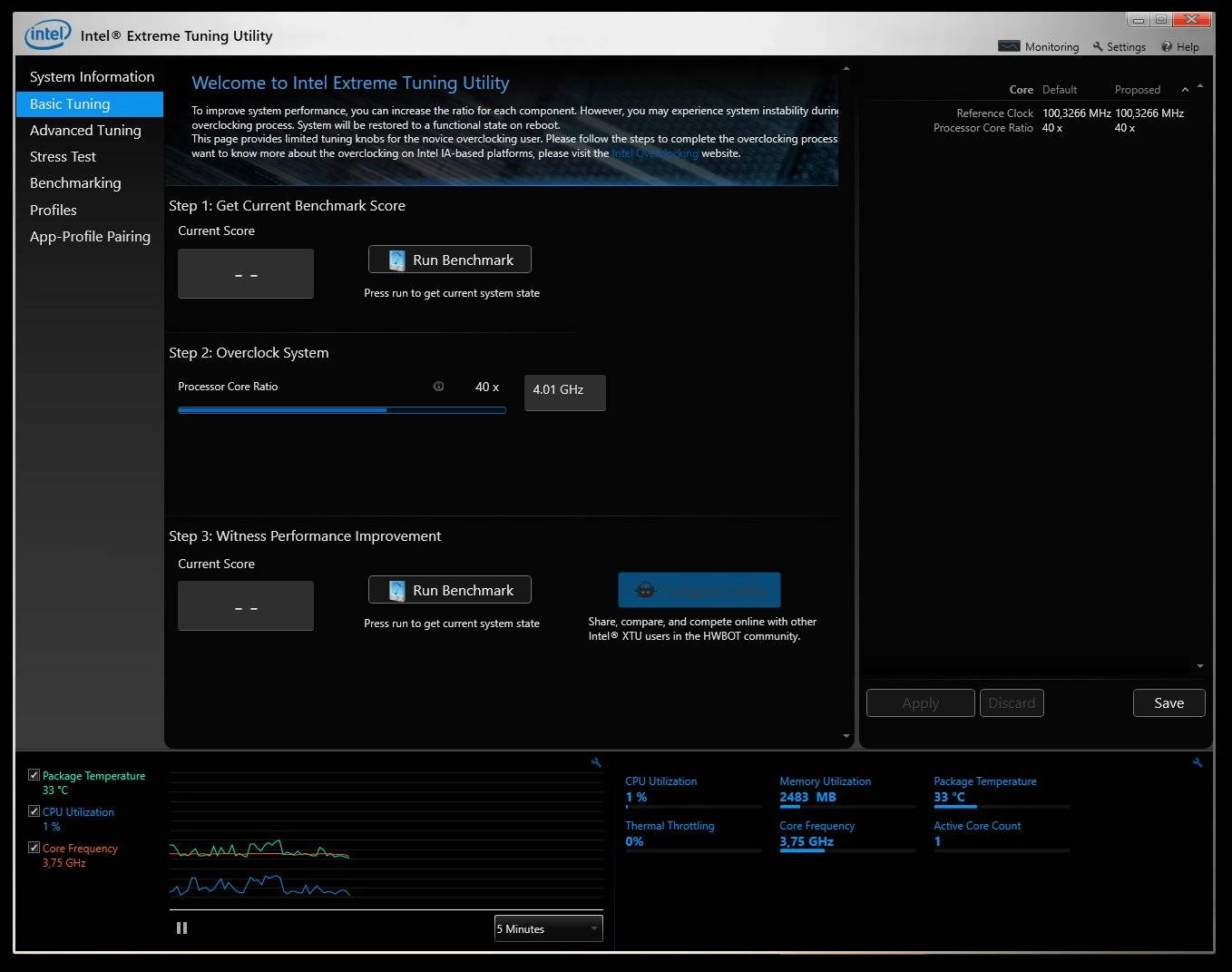This screenshot has height=972, width=1232.
Task: Click the Save button
Action: [x=1168, y=702]
